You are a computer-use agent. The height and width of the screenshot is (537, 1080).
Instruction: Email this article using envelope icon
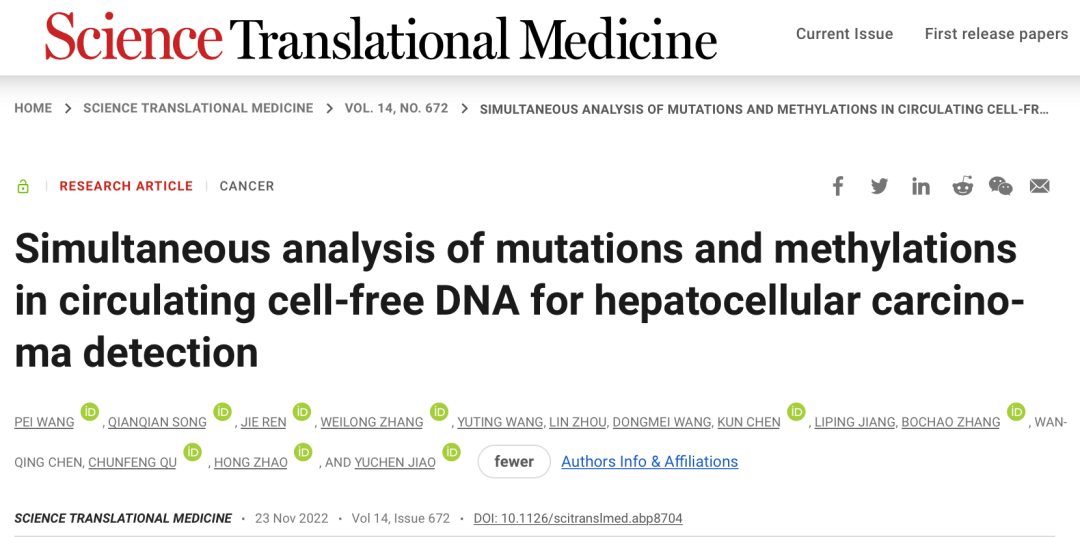point(1040,186)
